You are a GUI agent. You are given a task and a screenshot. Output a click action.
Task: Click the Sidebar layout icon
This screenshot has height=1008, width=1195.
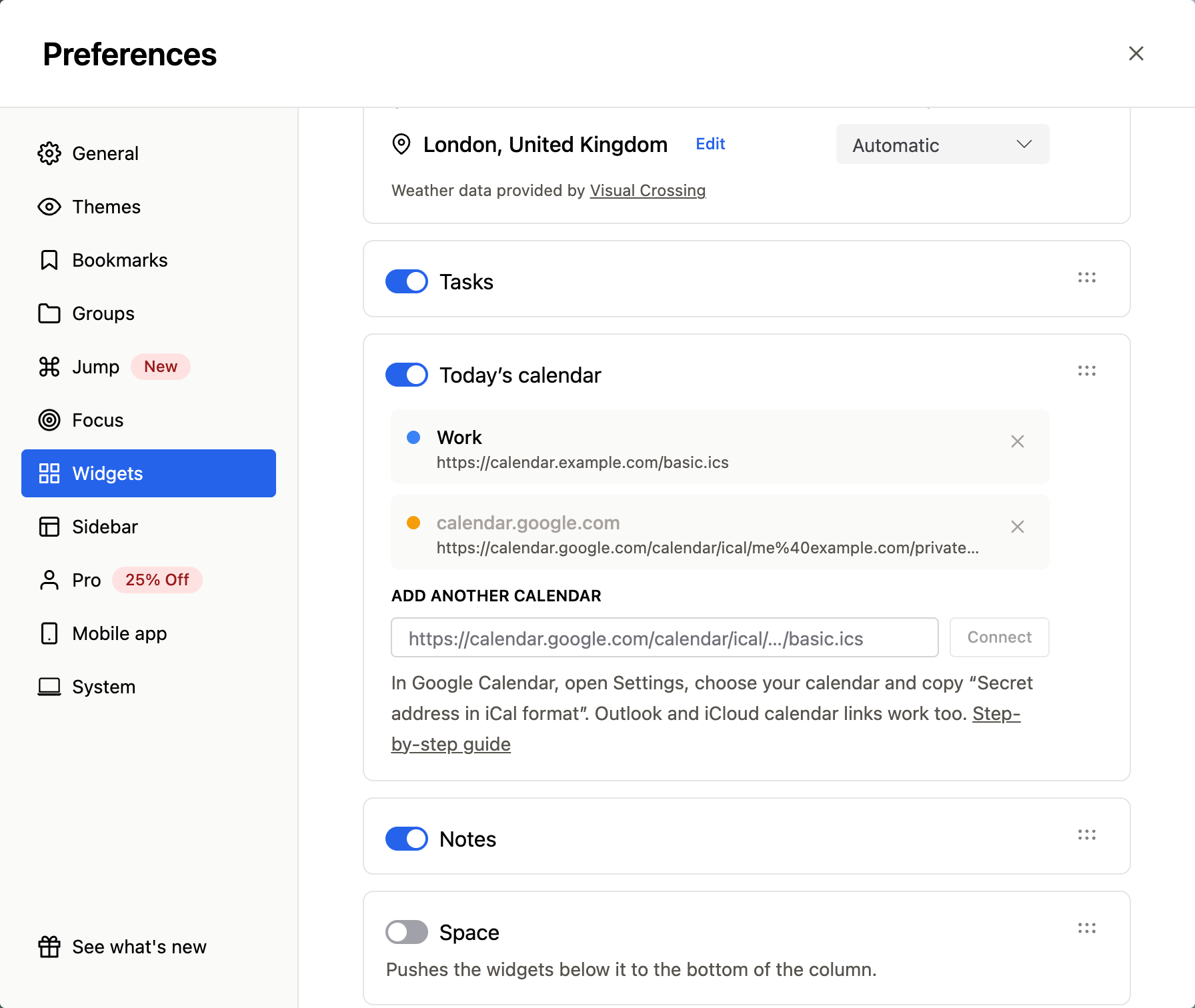click(49, 527)
